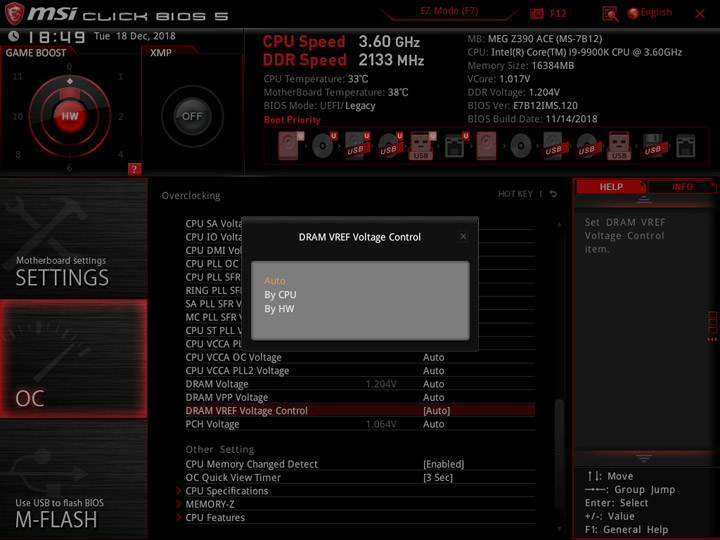
Task: Open M-FLASH to flash BIOS from USB
Action: click(73, 479)
